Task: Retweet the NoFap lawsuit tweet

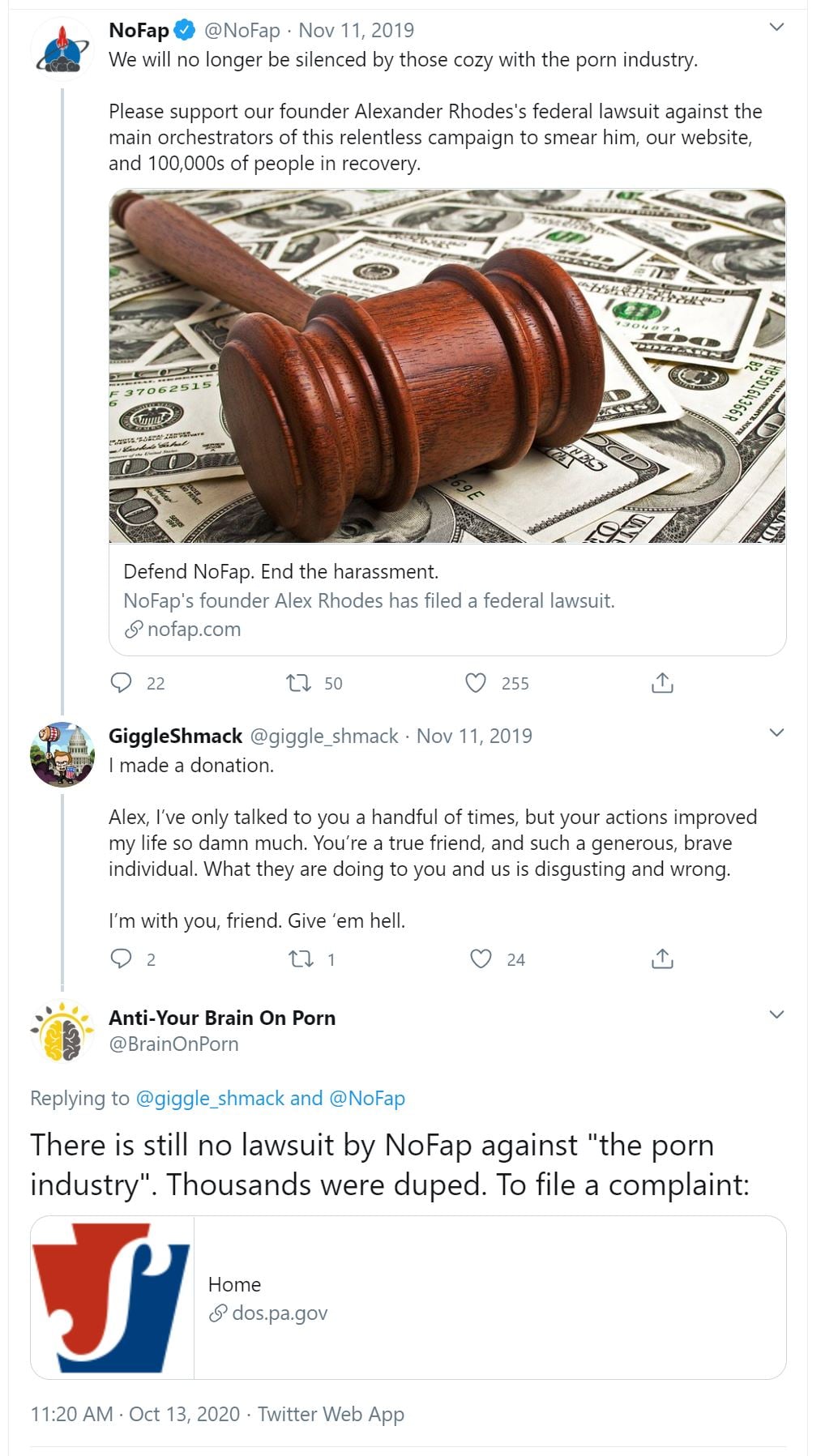Action: pos(299,683)
